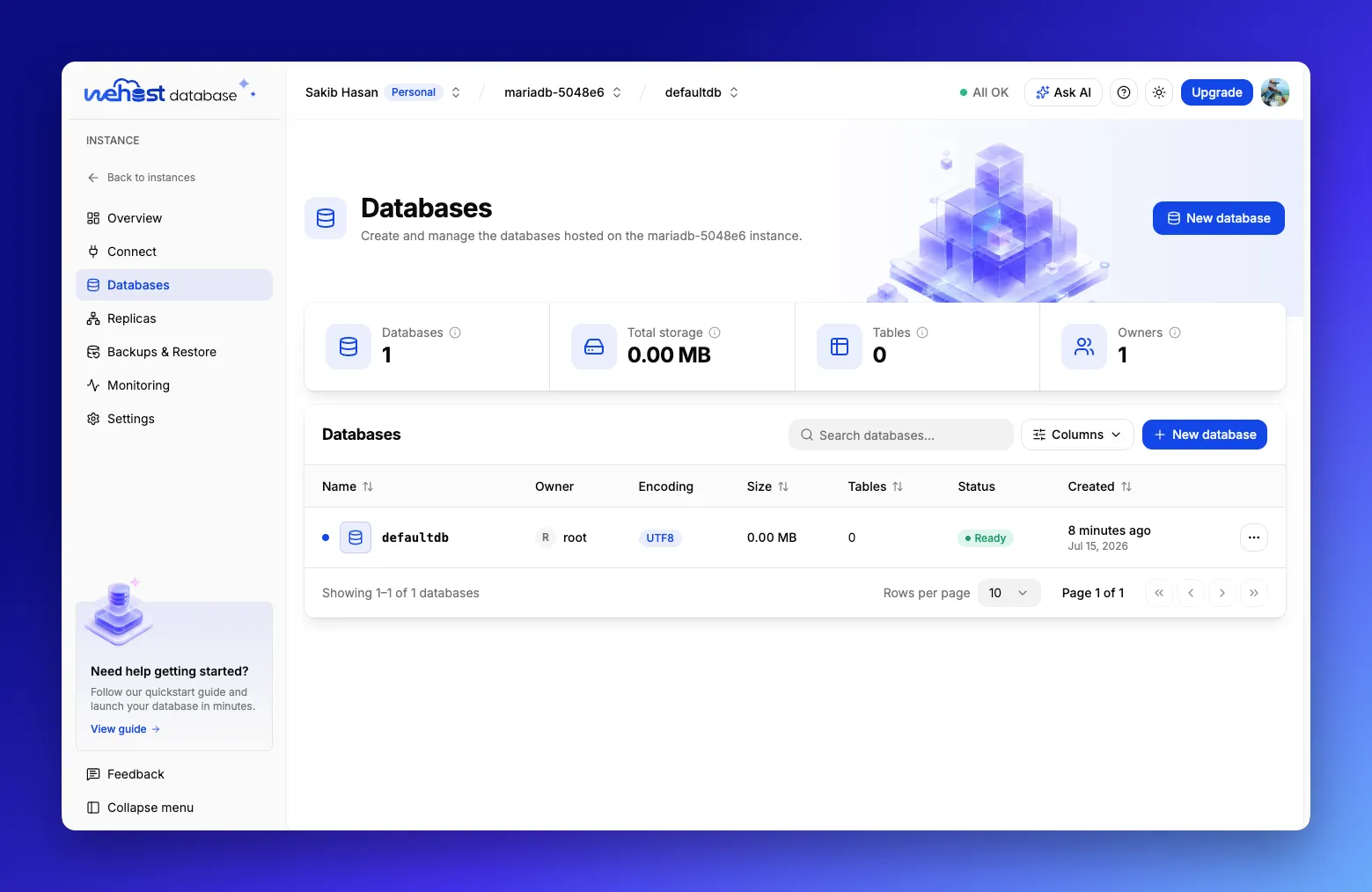
Task: Click the Ready status badge
Action: click(986, 538)
